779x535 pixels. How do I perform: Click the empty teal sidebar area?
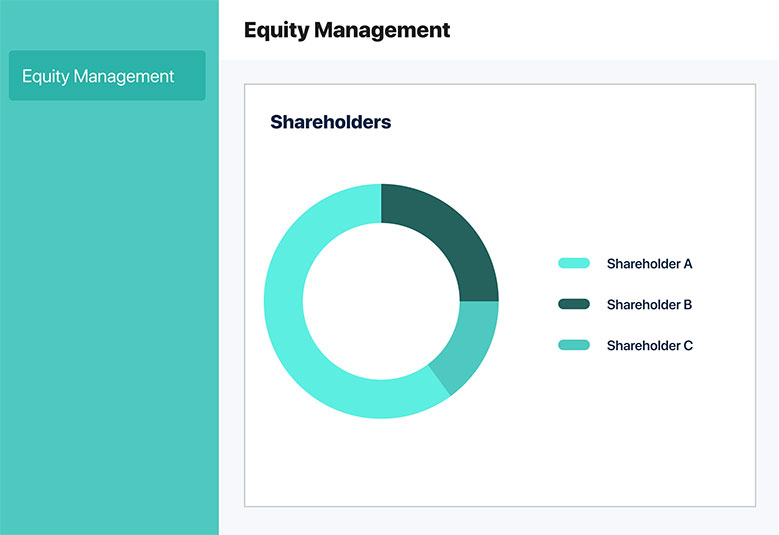click(x=109, y=318)
